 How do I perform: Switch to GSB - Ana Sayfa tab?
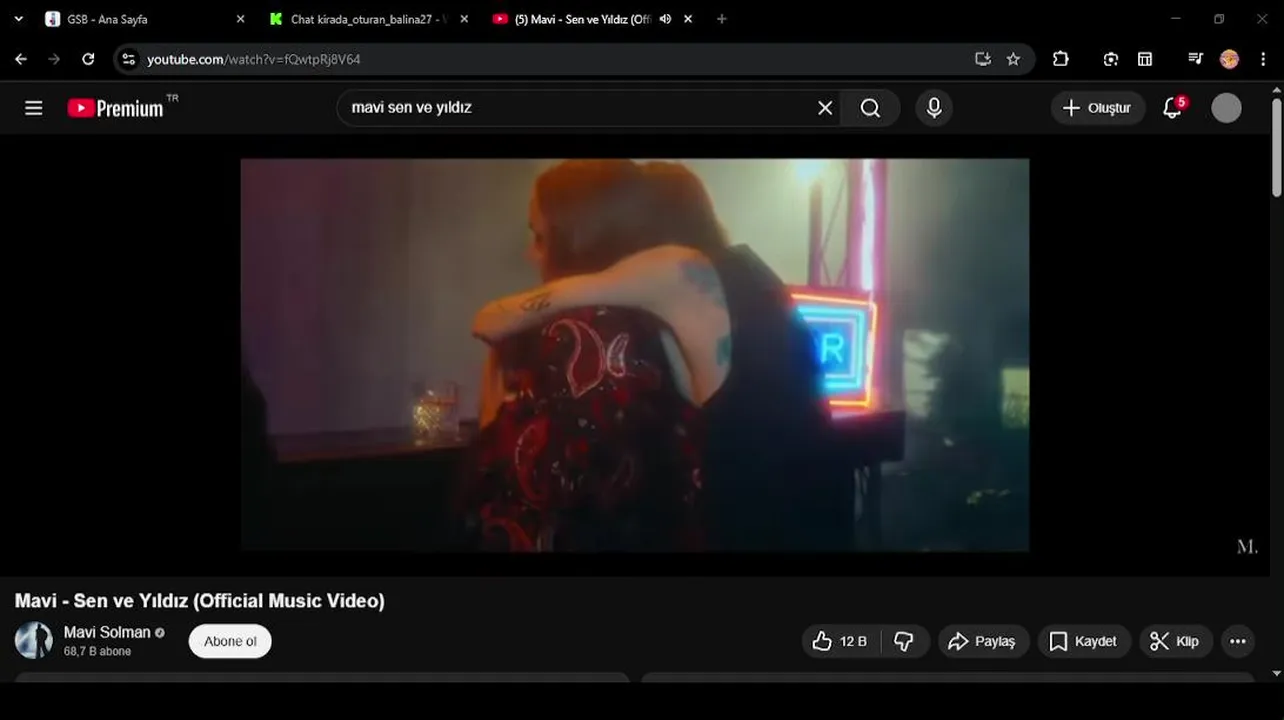point(146,19)
